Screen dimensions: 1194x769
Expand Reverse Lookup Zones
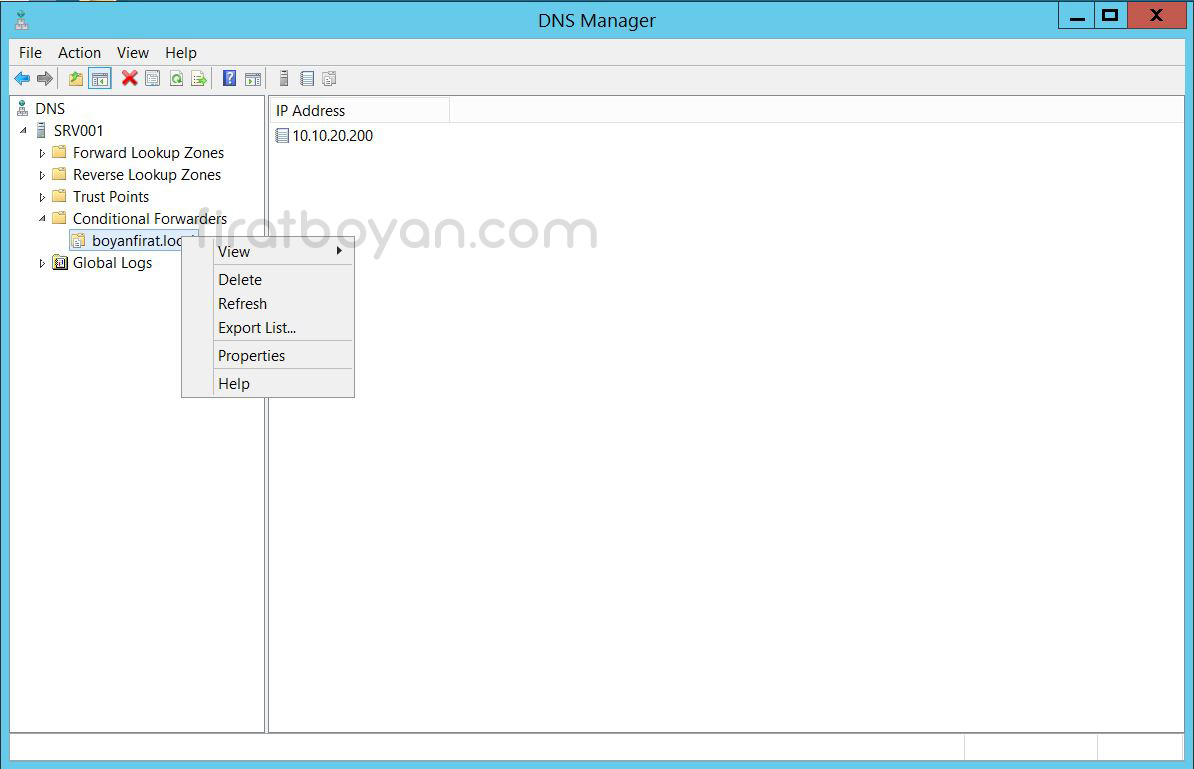(42, 175)
